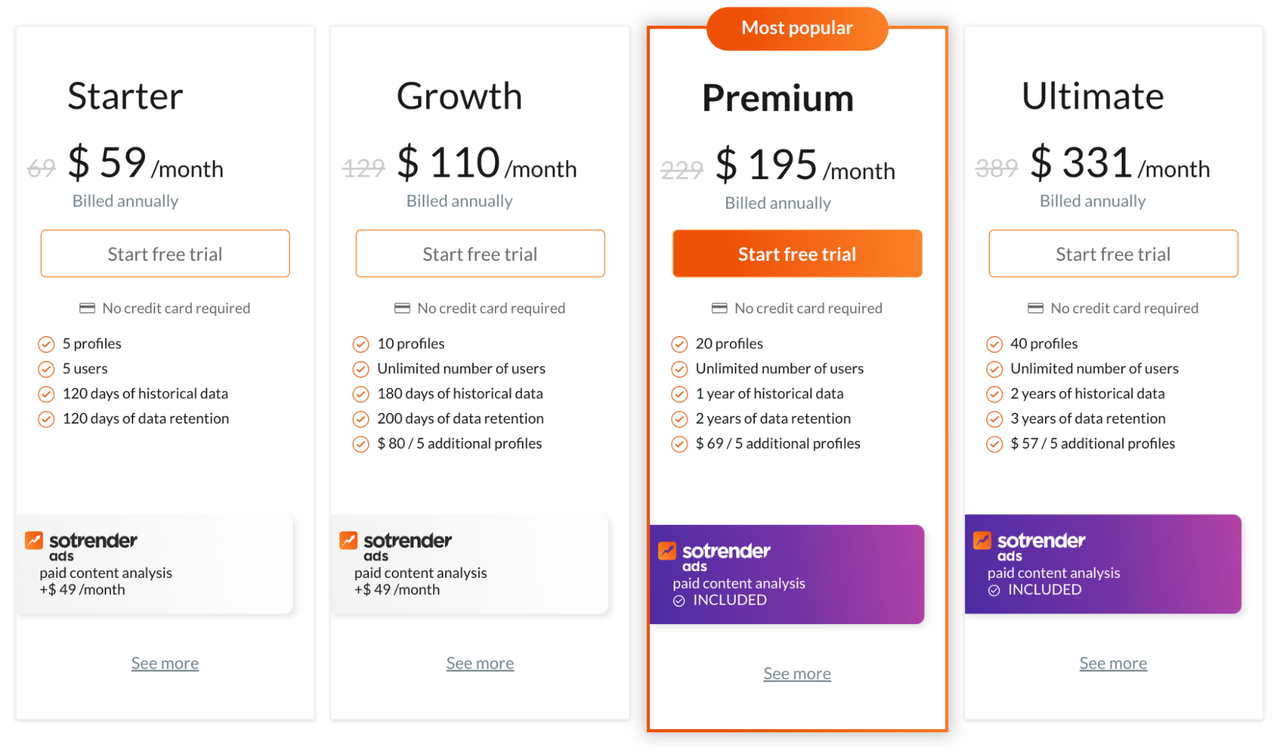Screen dimensions: 1280x750
Task: Click the Most popular badge
Action: coord(797,28)
